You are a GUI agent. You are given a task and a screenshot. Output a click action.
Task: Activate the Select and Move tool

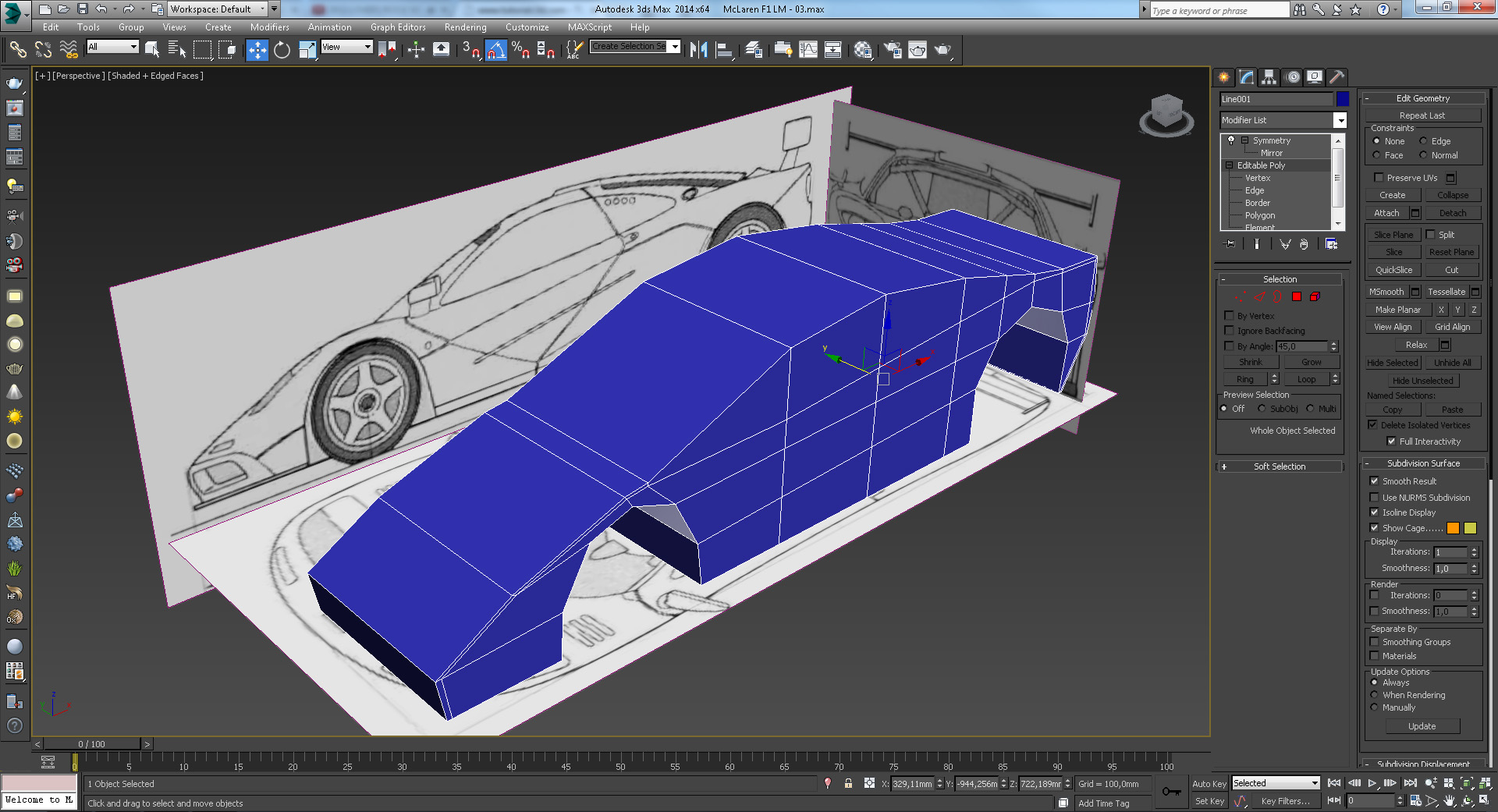pyautogui.click(x=257, y=50)
